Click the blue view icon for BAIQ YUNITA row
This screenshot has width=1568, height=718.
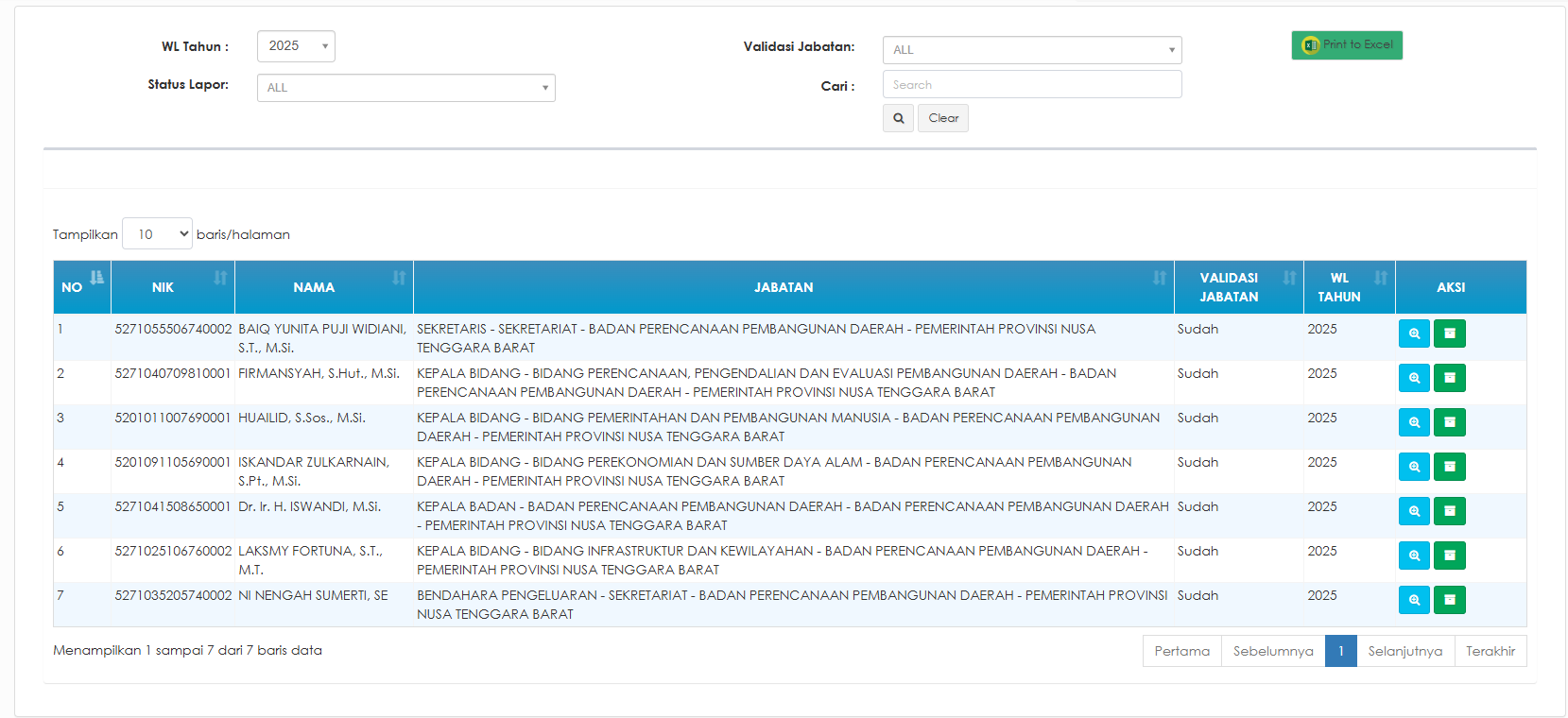(x=1414, y=333)
